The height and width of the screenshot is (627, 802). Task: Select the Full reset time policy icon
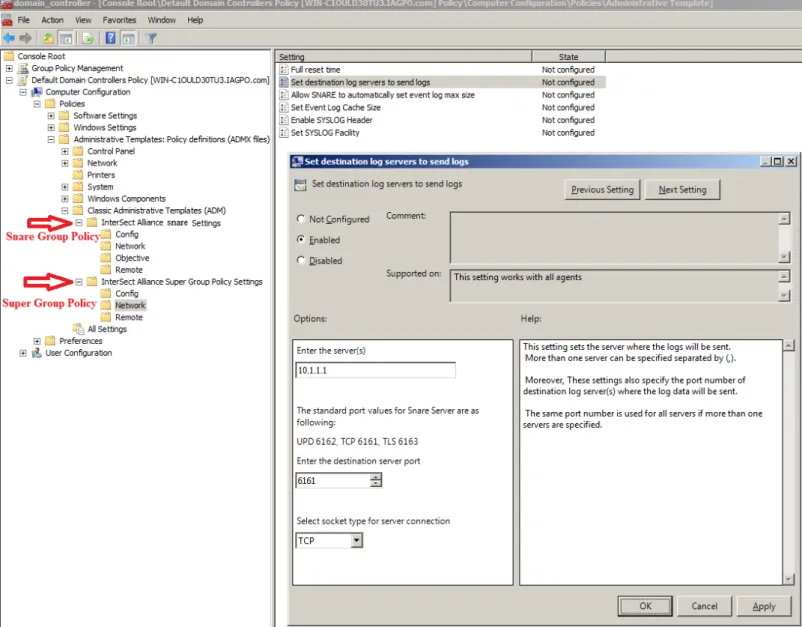284,70
